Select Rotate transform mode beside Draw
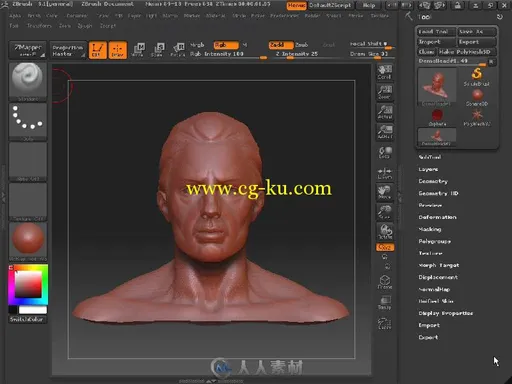The width and height of the screenshot is (512, 384). 178,50
